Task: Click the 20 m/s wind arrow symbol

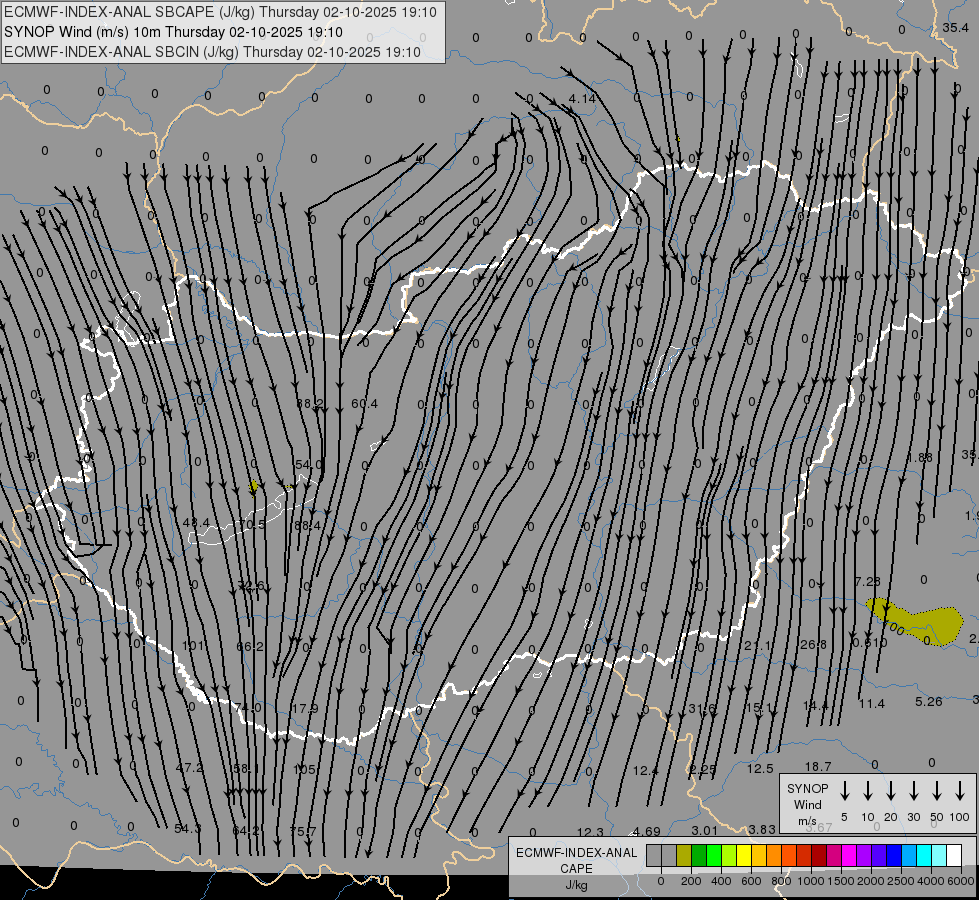Action: [x=891, y=791]
